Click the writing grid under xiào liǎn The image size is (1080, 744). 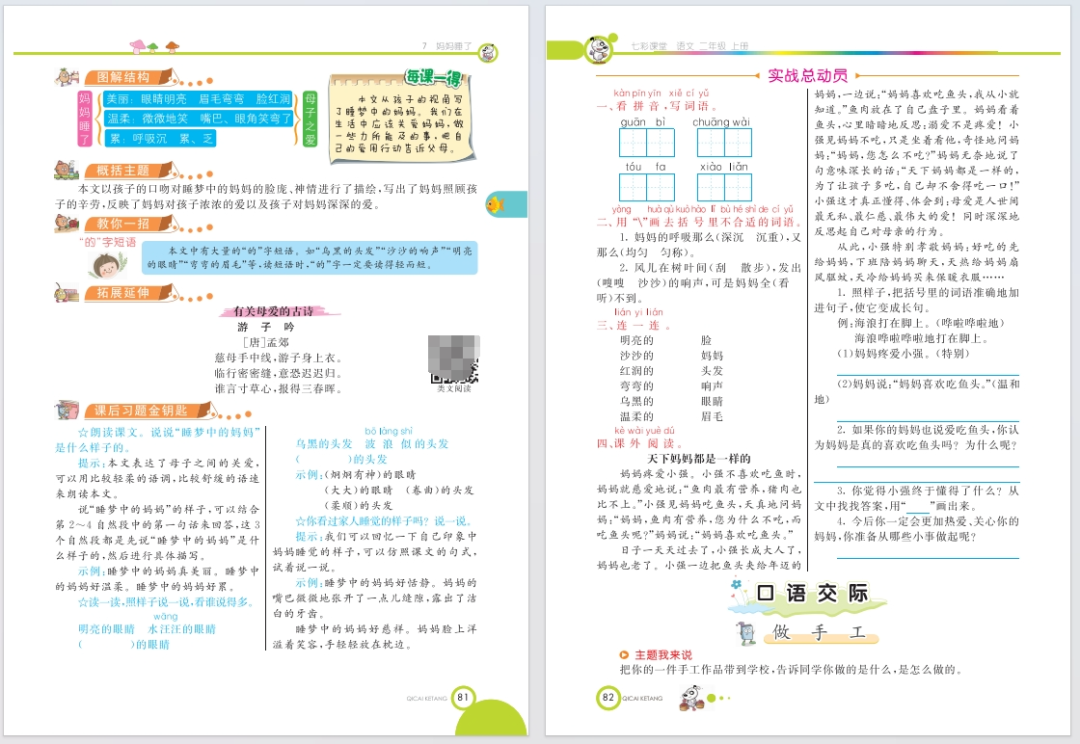click(724, 187)
